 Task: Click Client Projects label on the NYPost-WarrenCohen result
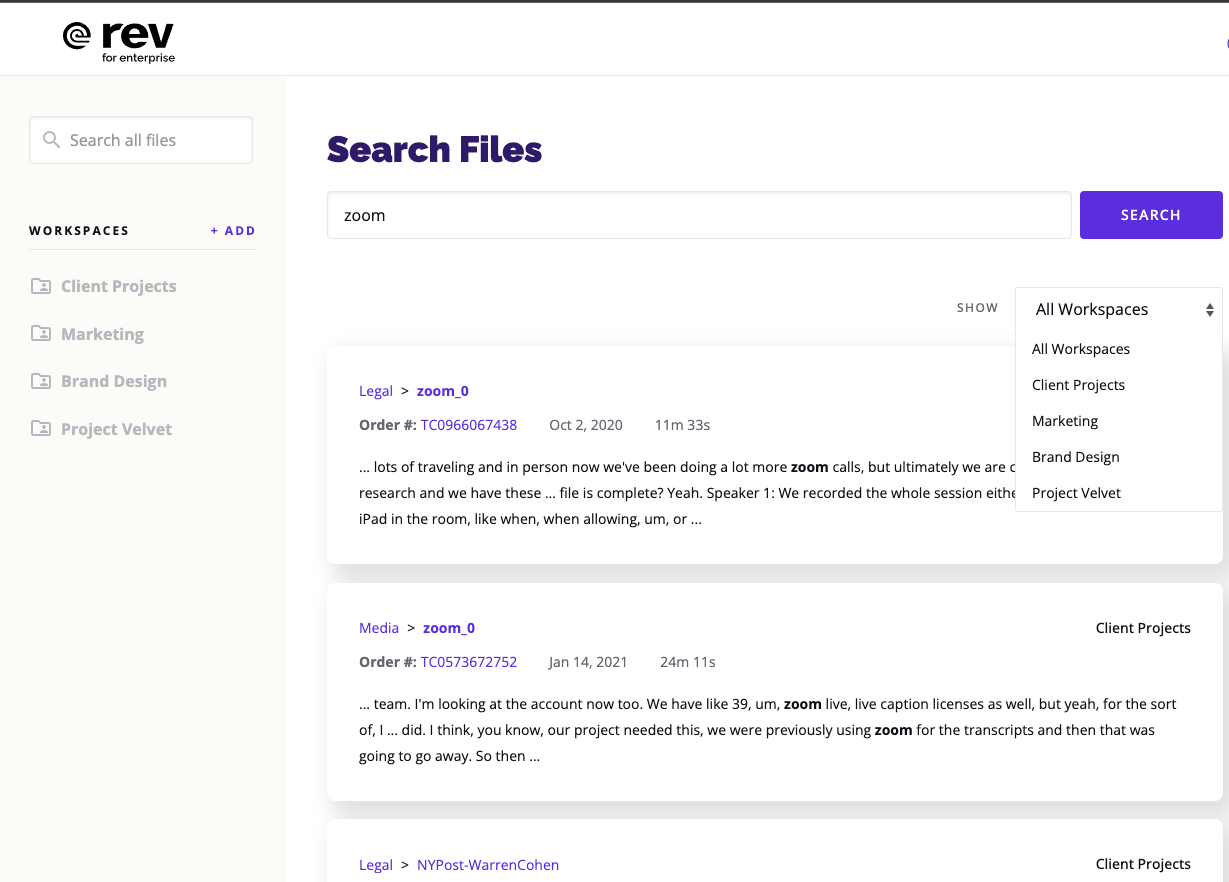click(x=1143, y=864)
